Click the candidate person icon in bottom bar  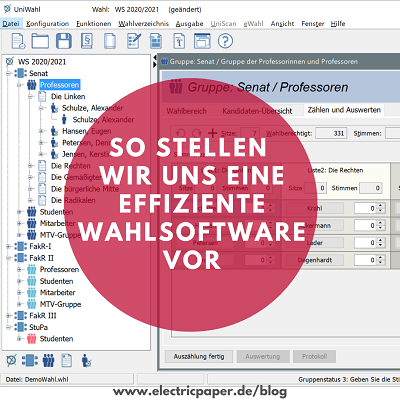pyautogui.click(x=86, y=361)
